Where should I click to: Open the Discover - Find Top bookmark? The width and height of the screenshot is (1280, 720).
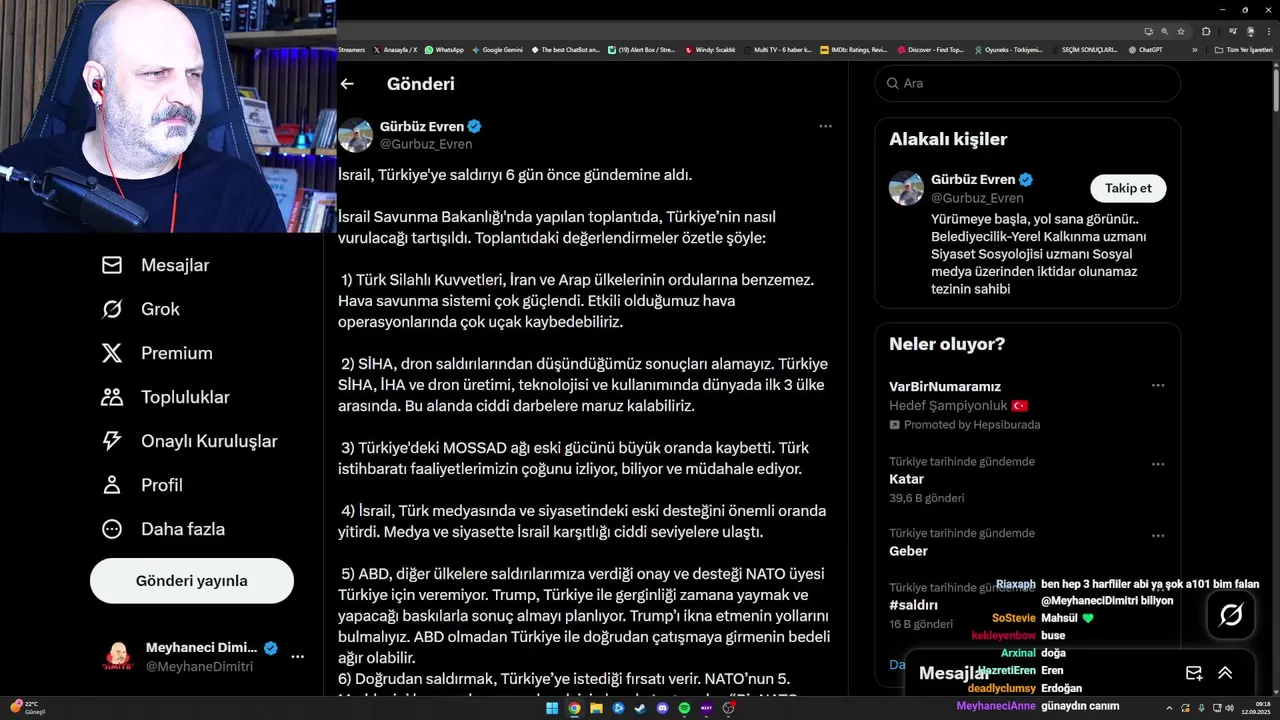tap(930, 49)
